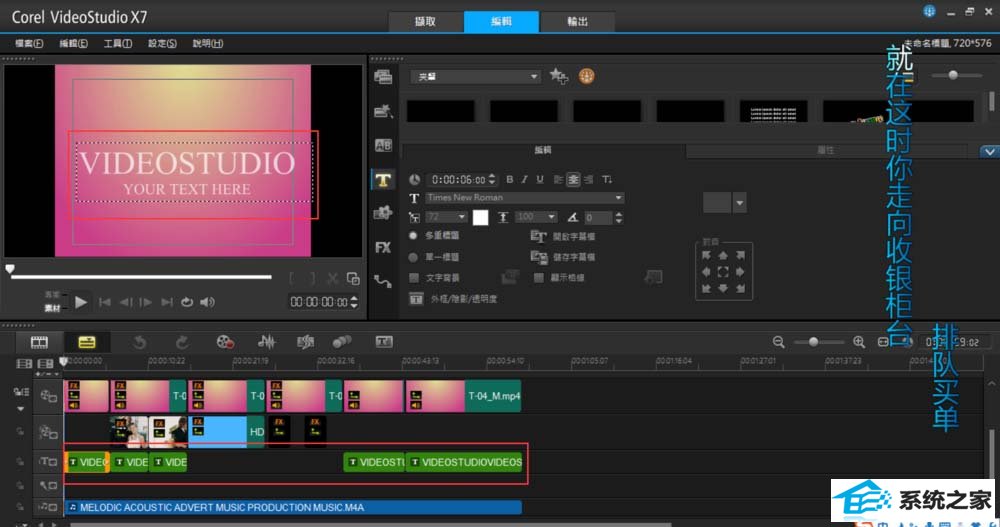Click the library thumbnail size slider
This screenshot has width=1000, height=527.
pyautogui.click(x=953, y=75)
